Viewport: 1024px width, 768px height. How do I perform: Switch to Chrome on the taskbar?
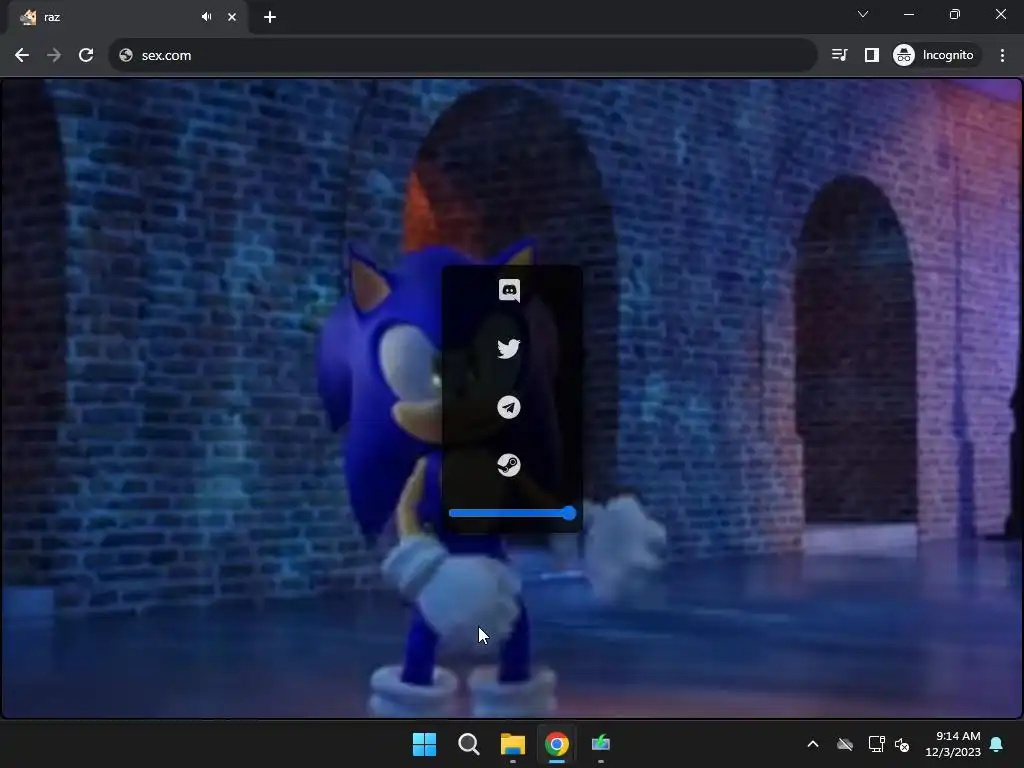click(x=557, y=744)
